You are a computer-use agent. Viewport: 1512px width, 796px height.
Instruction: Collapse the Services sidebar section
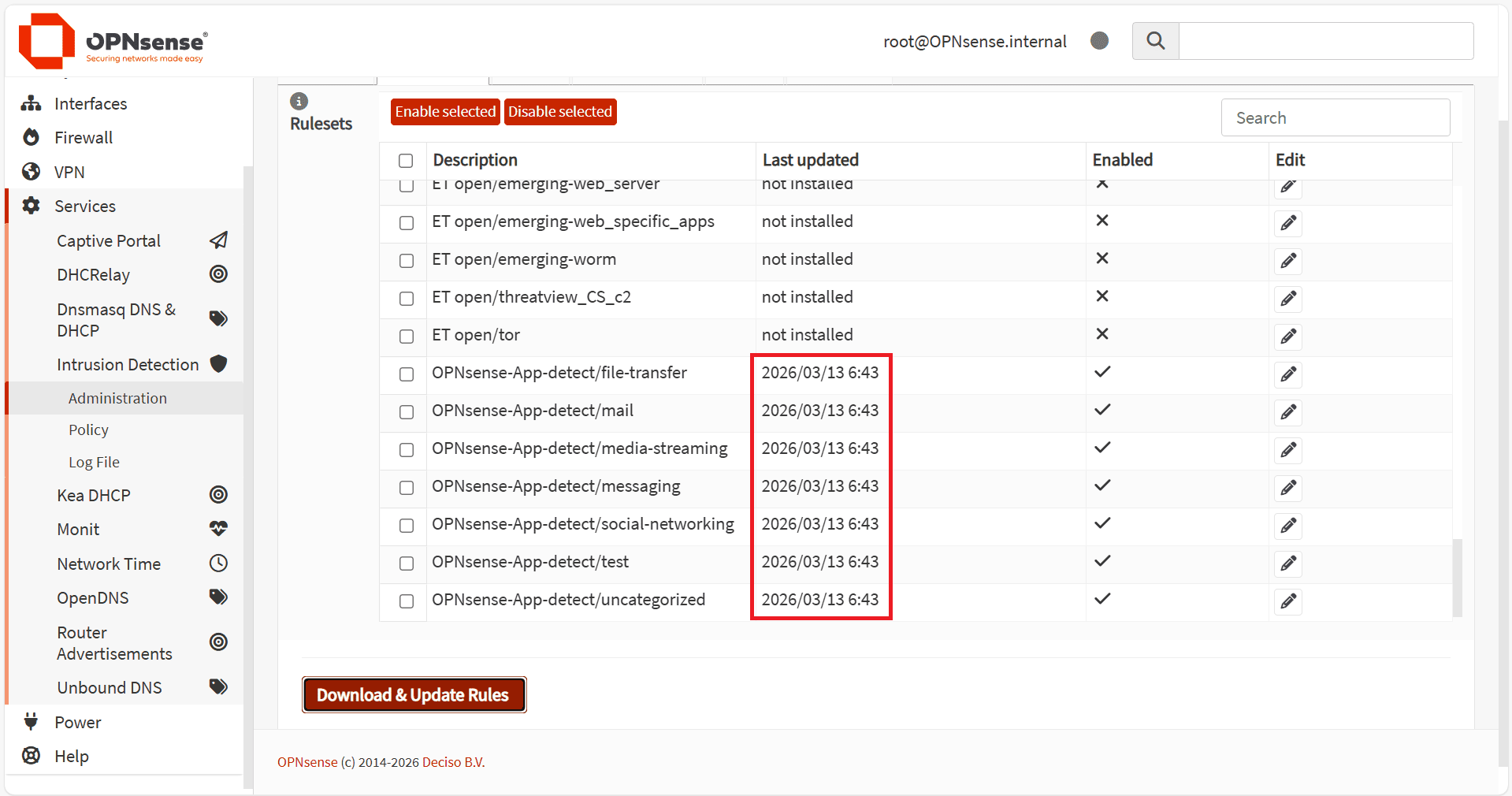pyautogui.click(x=85, y=206)
